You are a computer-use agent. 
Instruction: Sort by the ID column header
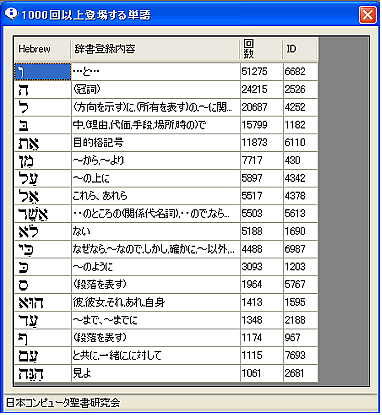click(301, 49)
